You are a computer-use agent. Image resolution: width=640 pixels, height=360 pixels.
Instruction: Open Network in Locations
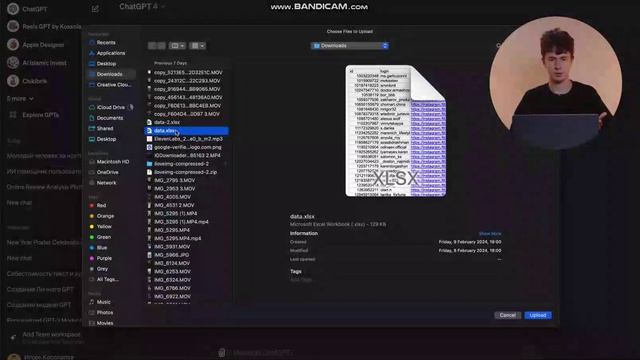[106, 183]
